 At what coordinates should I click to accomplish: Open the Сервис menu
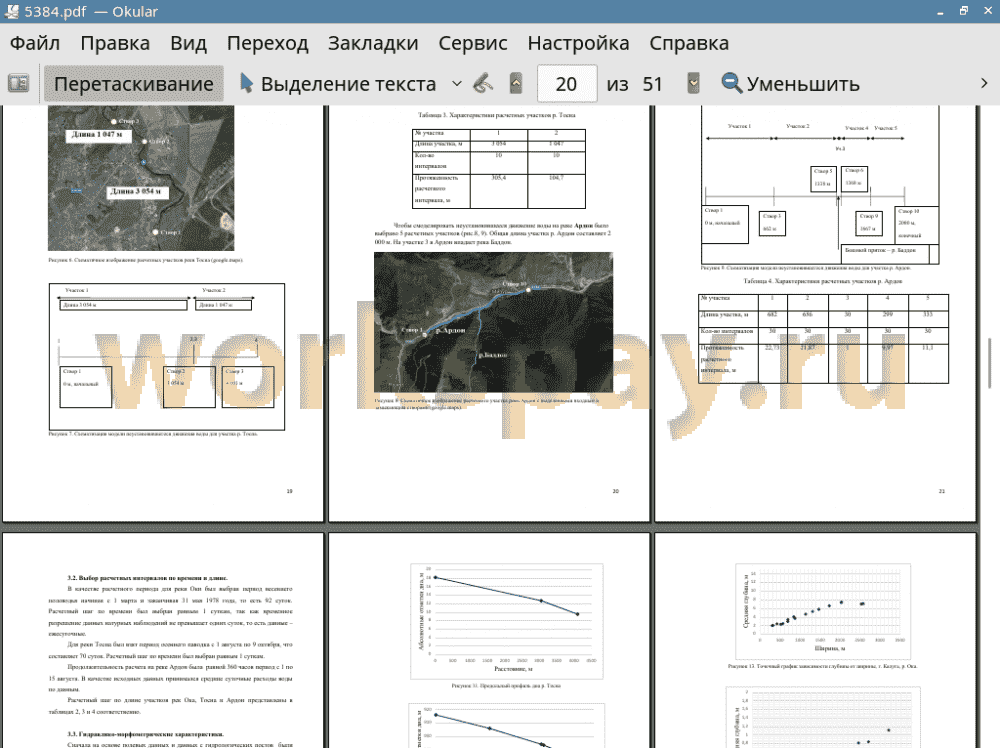(473, 43)
